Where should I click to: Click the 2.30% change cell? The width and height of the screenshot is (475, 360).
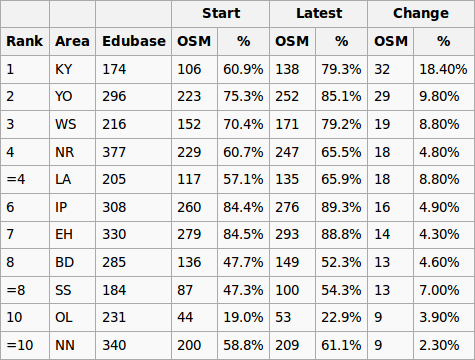444,345
